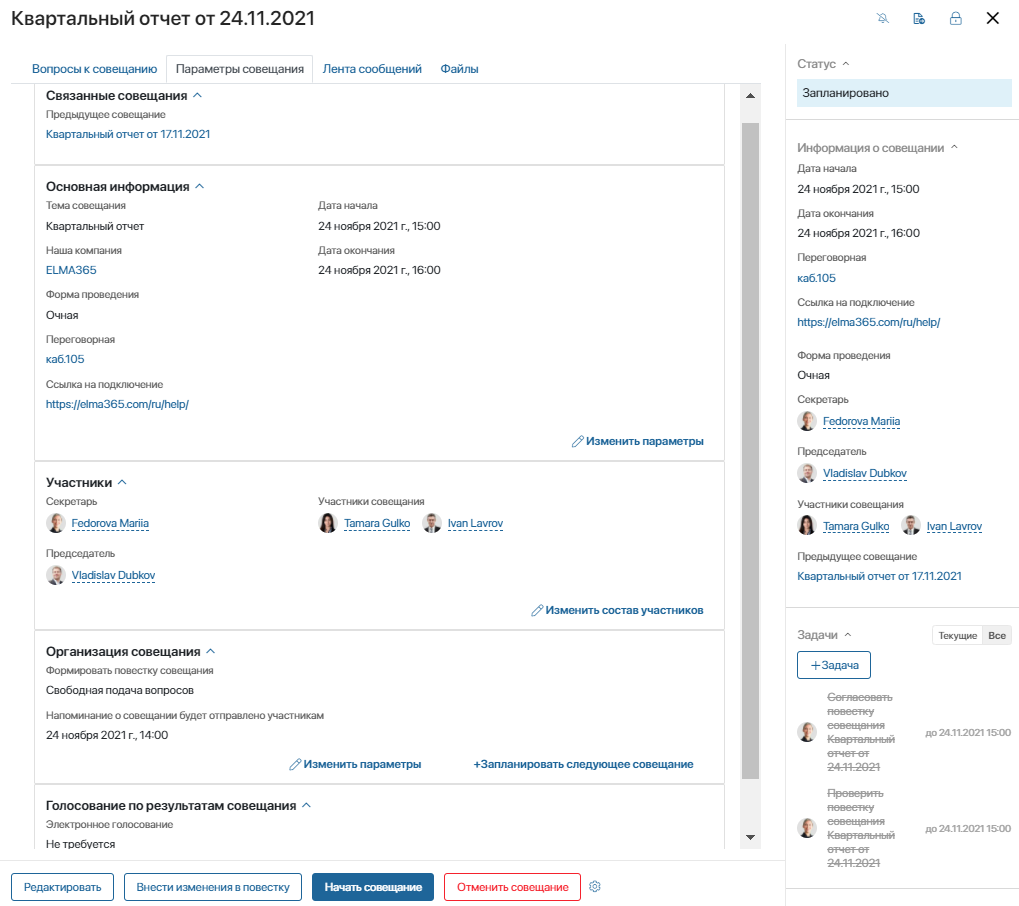1019x906 pixels.
Task: Collapse the Статус sidebar block
Action: pyautogui.click(x=846, y=64)
